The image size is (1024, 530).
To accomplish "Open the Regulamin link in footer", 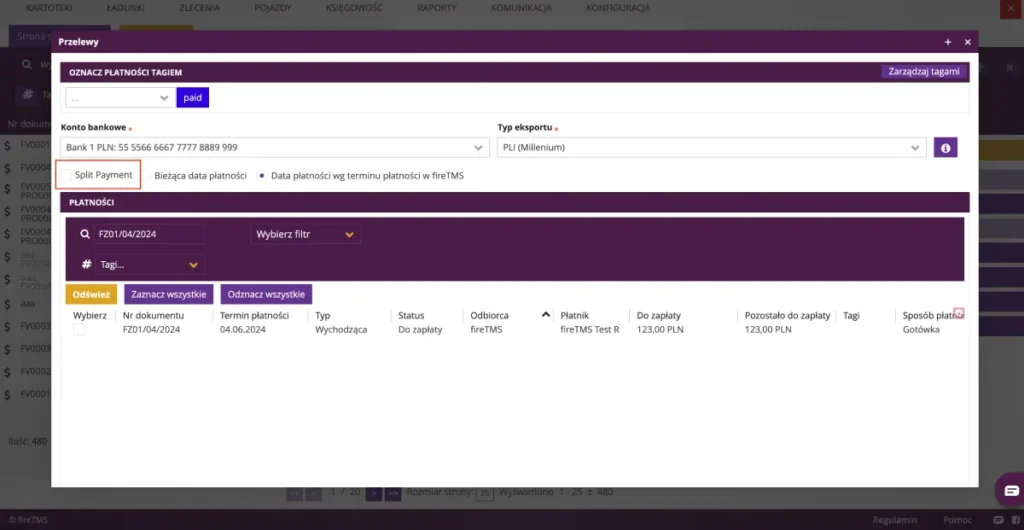I will (x=895, y=520).
